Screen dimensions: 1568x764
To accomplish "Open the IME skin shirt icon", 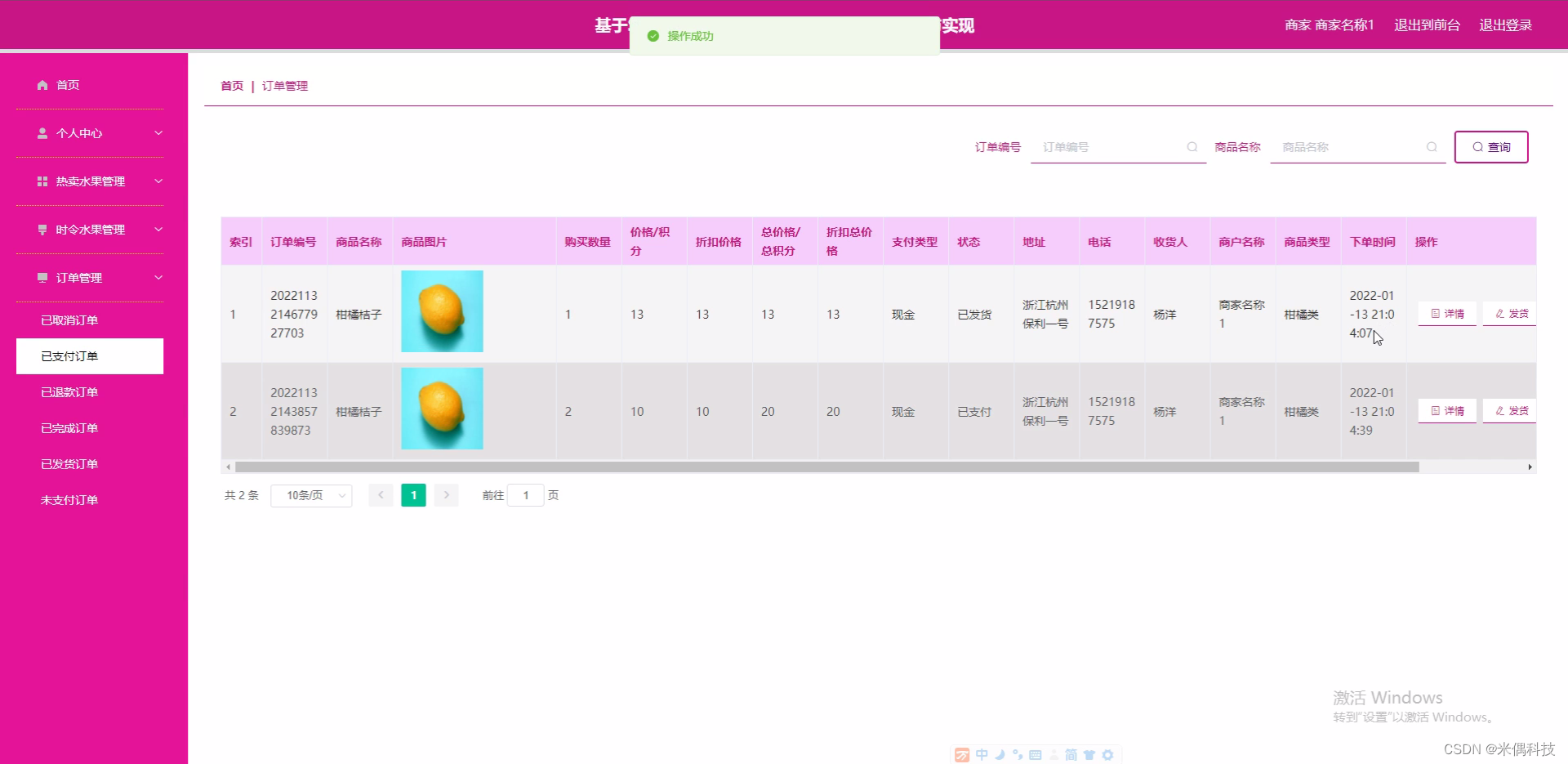I will click(1089, 754).
